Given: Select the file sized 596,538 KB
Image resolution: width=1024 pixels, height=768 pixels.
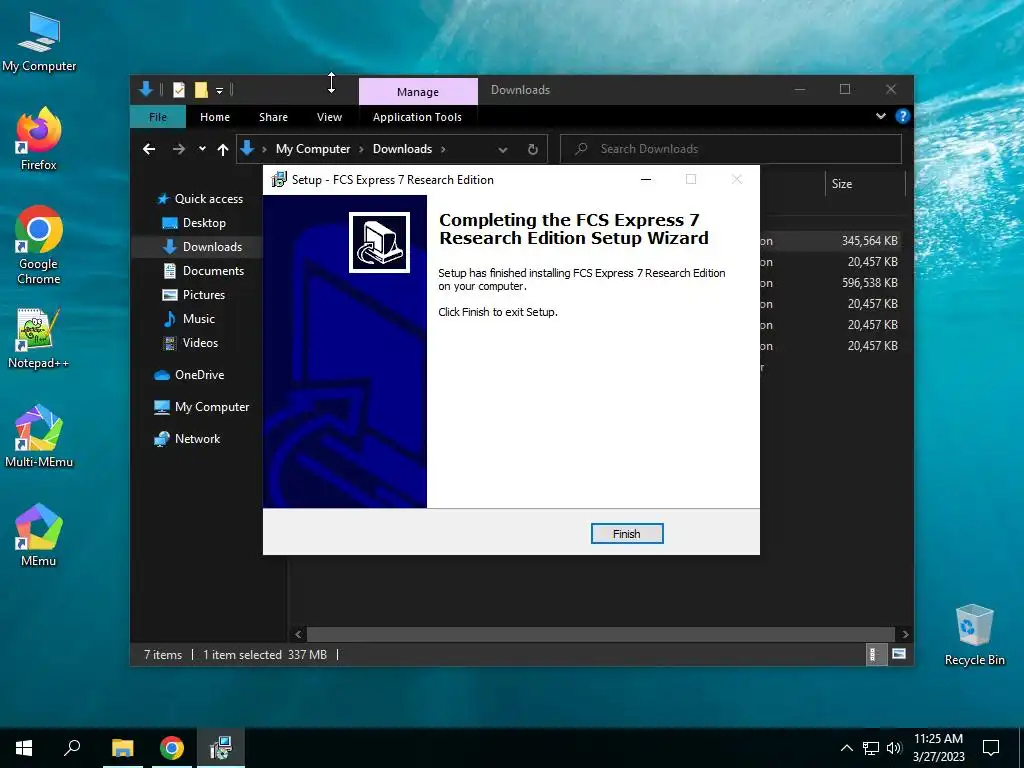Looking at the screenshot, I should point(869,283).
